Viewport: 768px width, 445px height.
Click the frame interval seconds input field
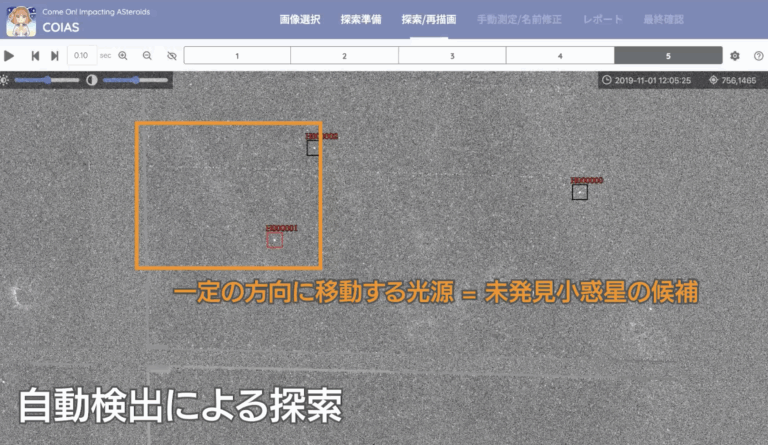[x=82, y=56]
